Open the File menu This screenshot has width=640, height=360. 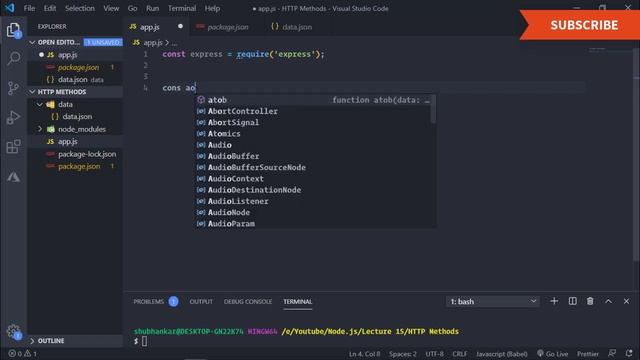(29, 8)
